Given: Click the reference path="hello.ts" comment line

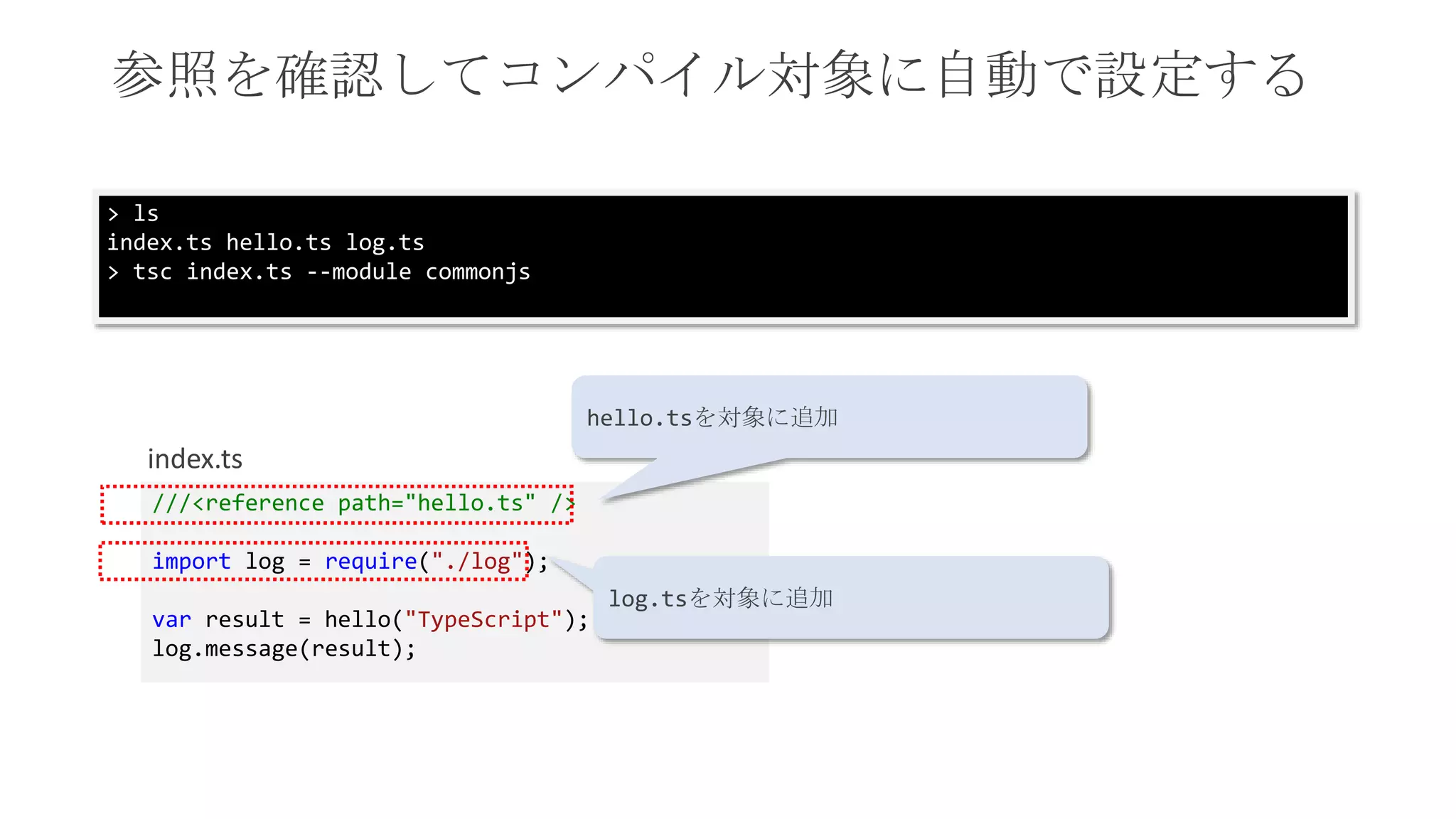Looking at the screenshot, I should [363, 503].
